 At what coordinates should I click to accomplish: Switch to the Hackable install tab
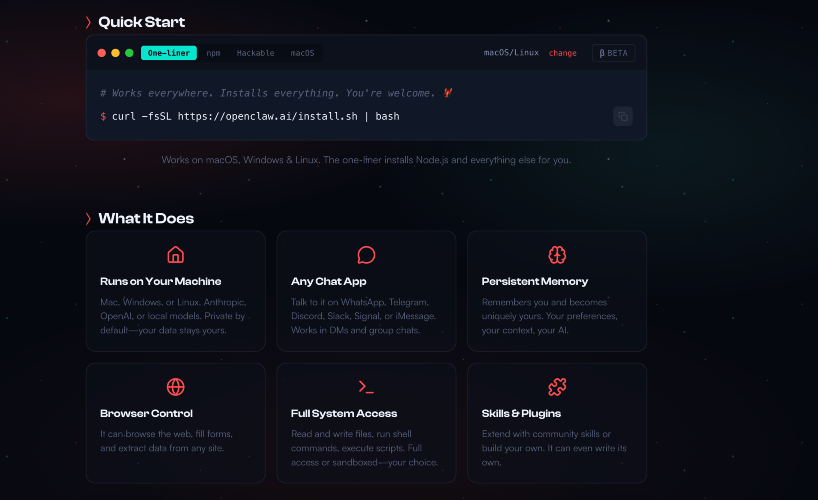coord(255,53)
